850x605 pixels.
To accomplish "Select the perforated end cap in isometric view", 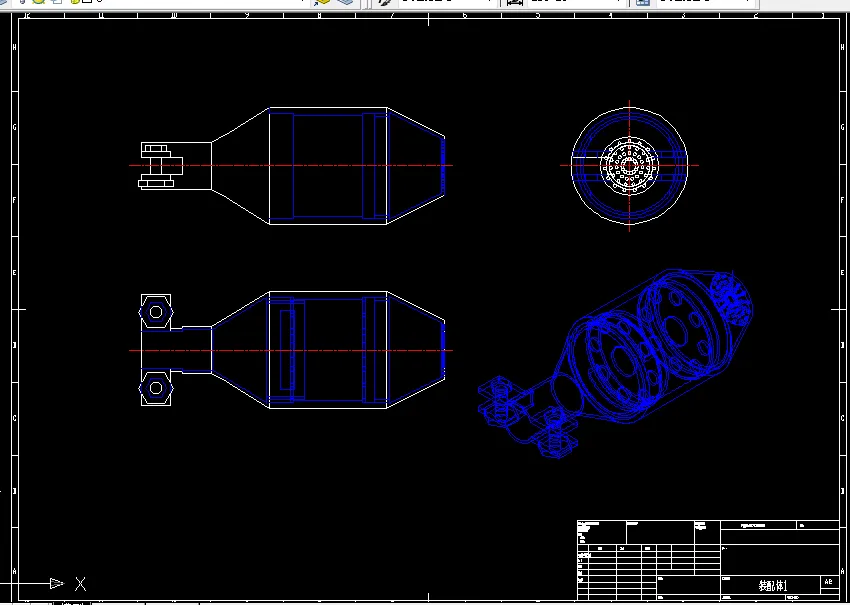I will [x=732, y=299].
